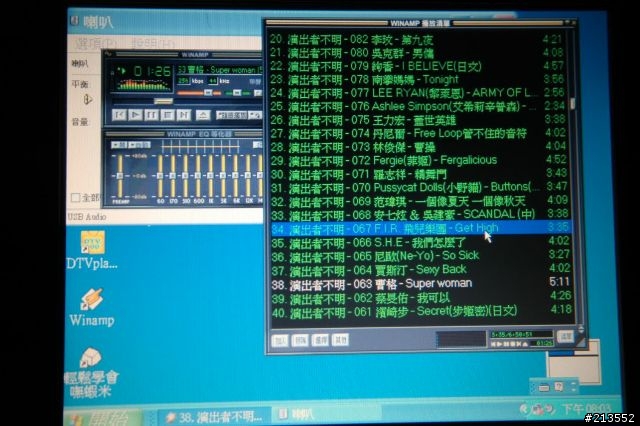The width and height of the screenshot is (640, 426).
Task: Toggle repeat button beside shuffle in Winamp
Action: click(256, 115)
